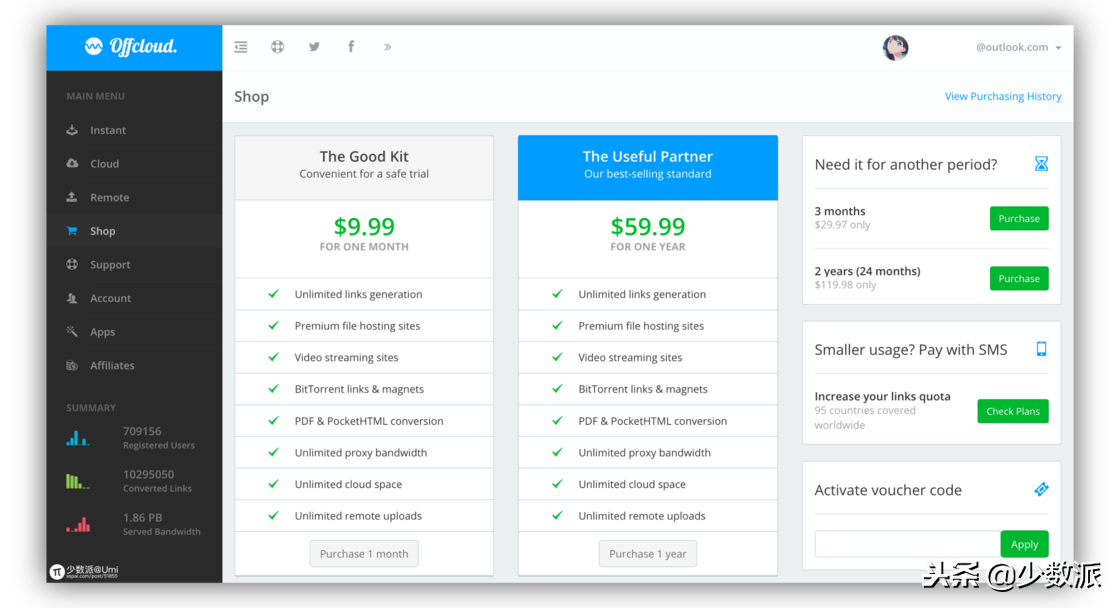Click the hourglass icon beside period heading
The height and width of the screenshot is (608, 1120).
coord(1041,164)
